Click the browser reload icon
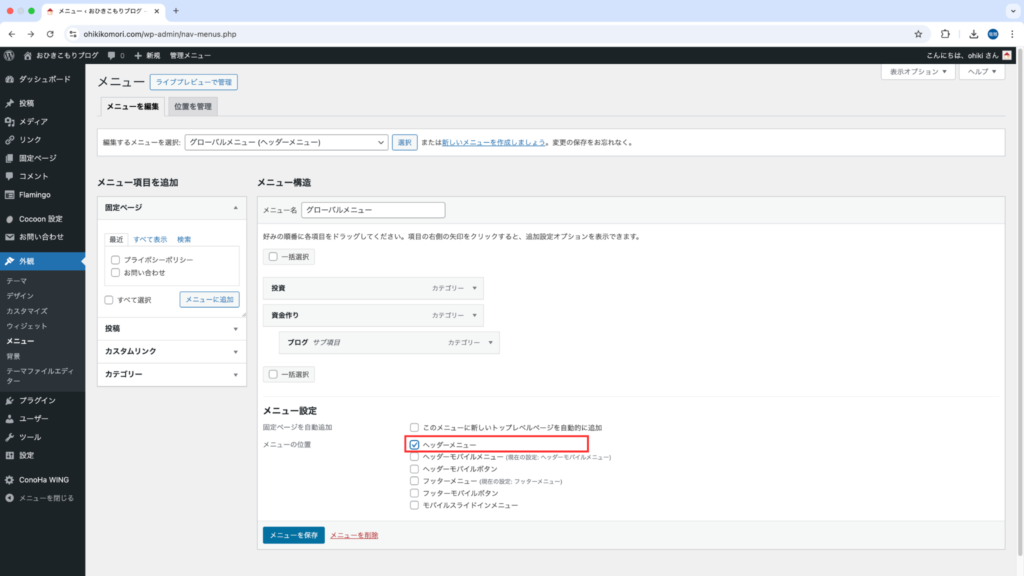The image size is (1024, 576). [x=50, y=33]
